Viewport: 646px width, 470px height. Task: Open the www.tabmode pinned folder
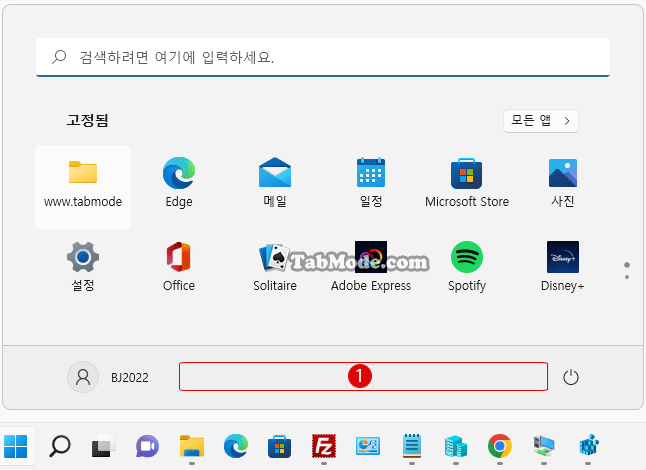83,187
